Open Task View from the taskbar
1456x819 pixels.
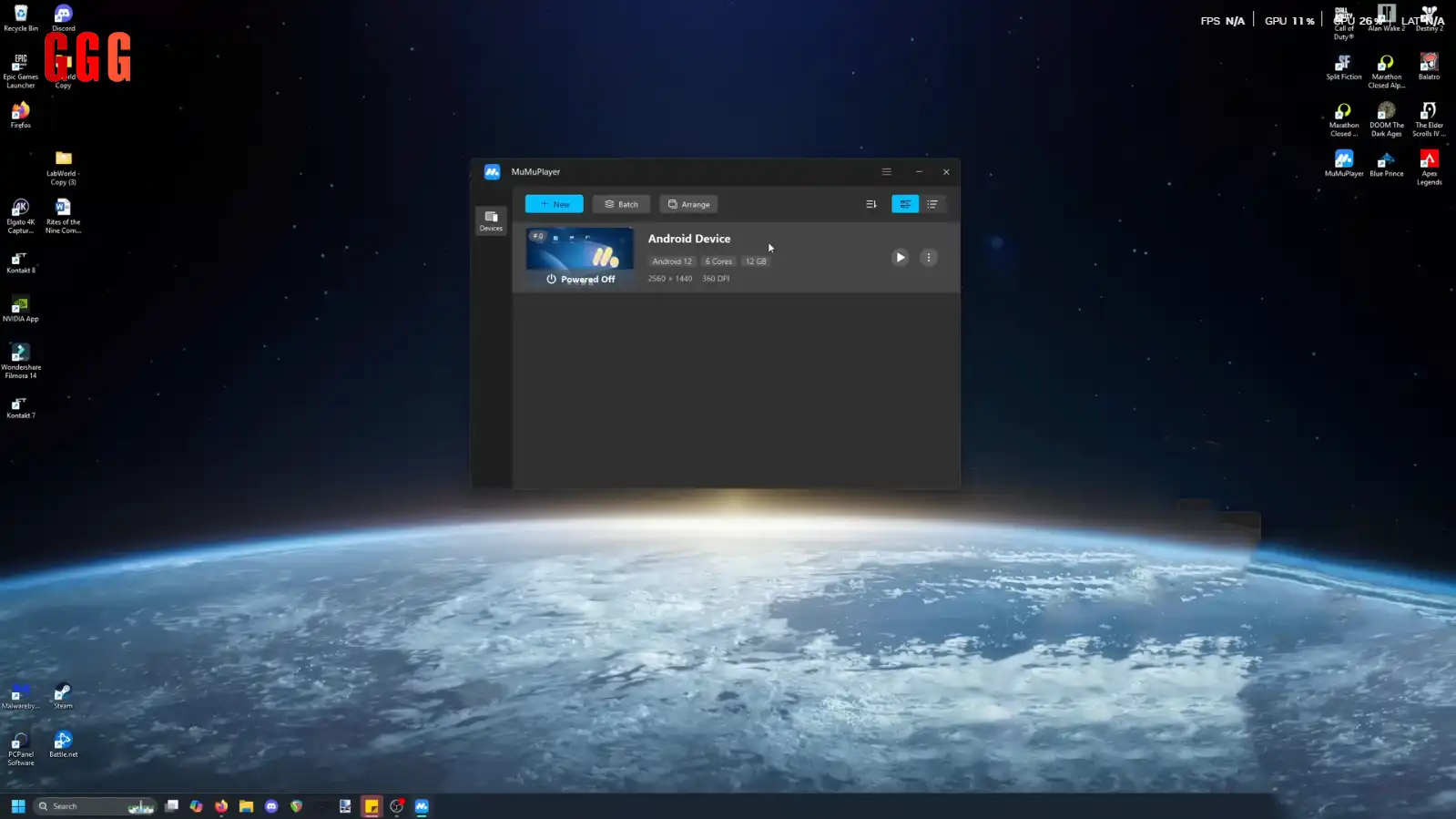click(171, 806)
